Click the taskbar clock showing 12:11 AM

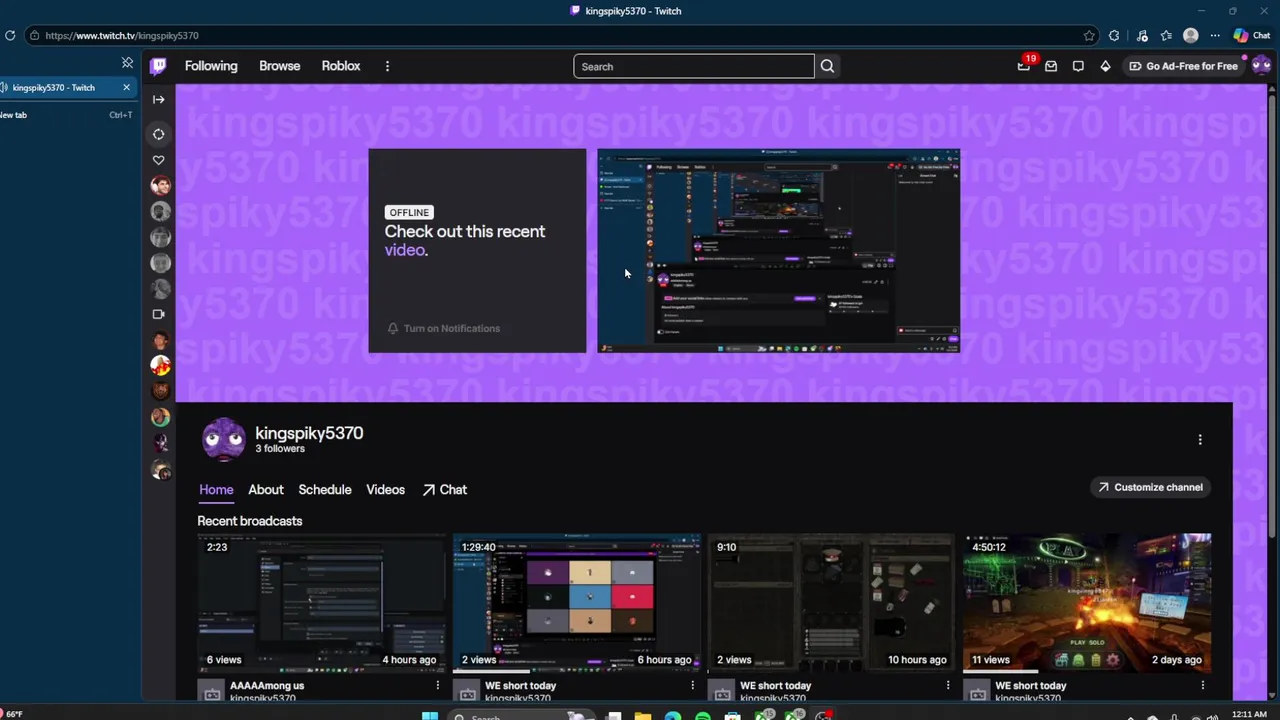point(1249,715)
